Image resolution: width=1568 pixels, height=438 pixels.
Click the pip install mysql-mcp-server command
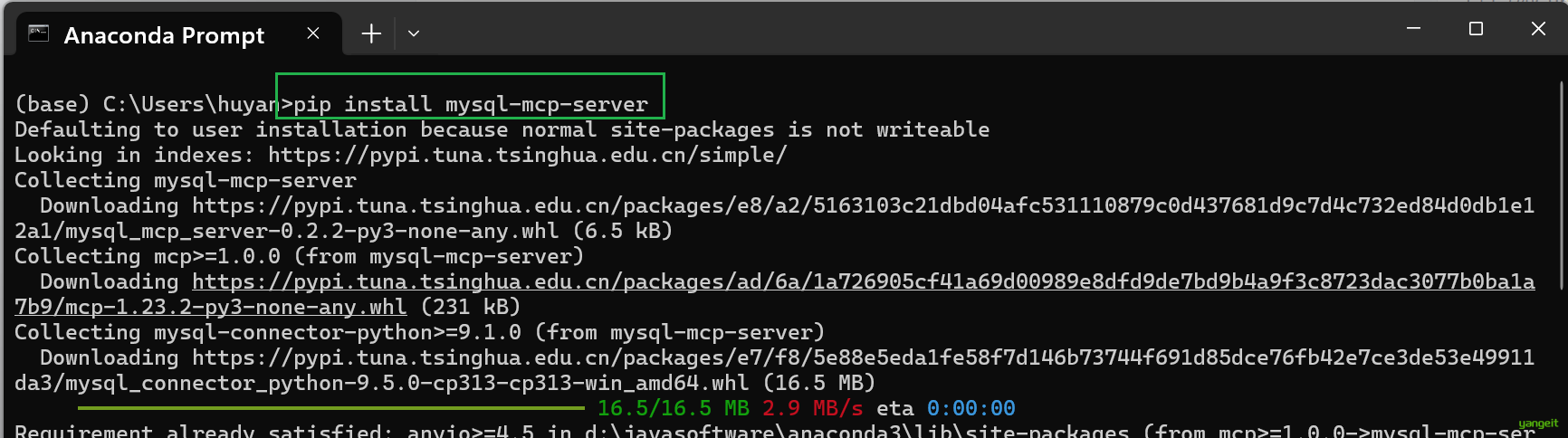[x=471, y=105]
